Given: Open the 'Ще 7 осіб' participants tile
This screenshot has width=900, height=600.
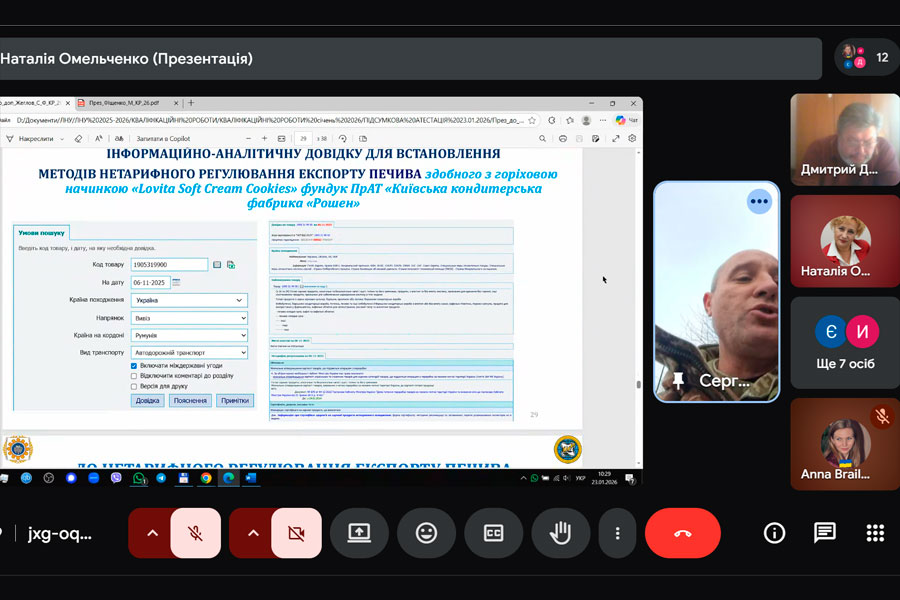Looking at the screenshot, I should coord(845,343).
